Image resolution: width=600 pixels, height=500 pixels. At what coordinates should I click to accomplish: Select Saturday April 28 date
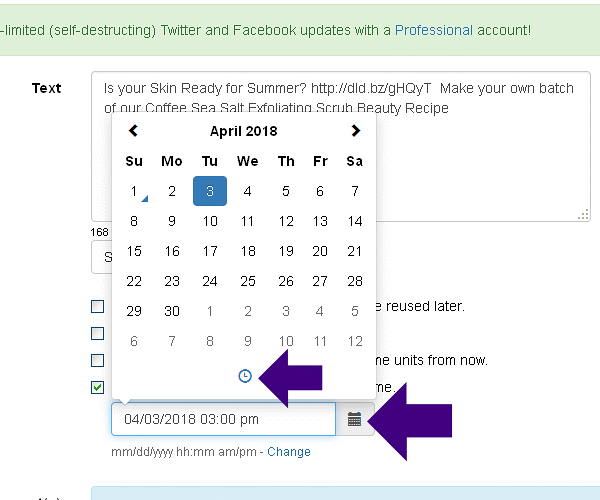click(x=354, y=281)
